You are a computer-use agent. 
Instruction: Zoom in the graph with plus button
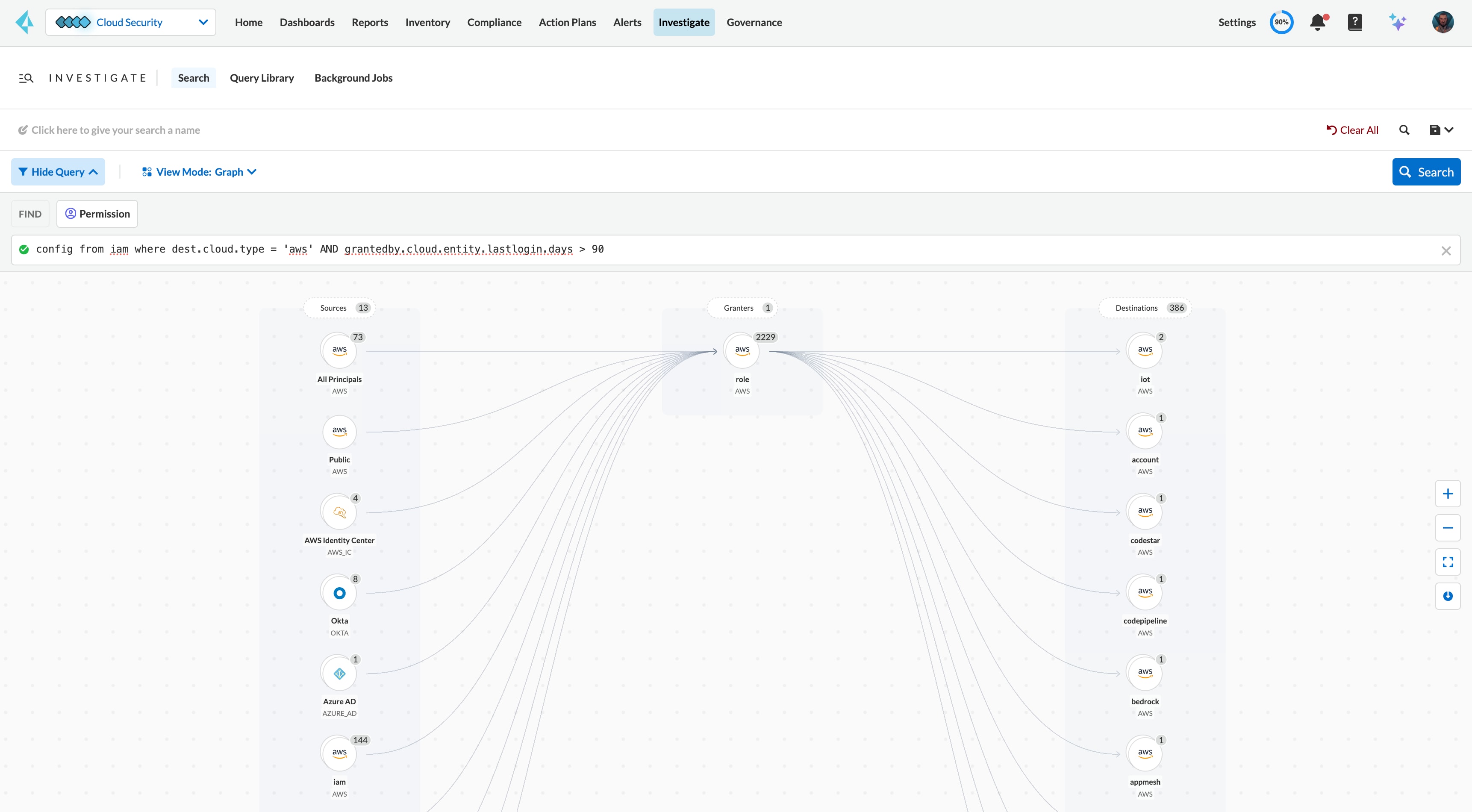pos(1448,494)
